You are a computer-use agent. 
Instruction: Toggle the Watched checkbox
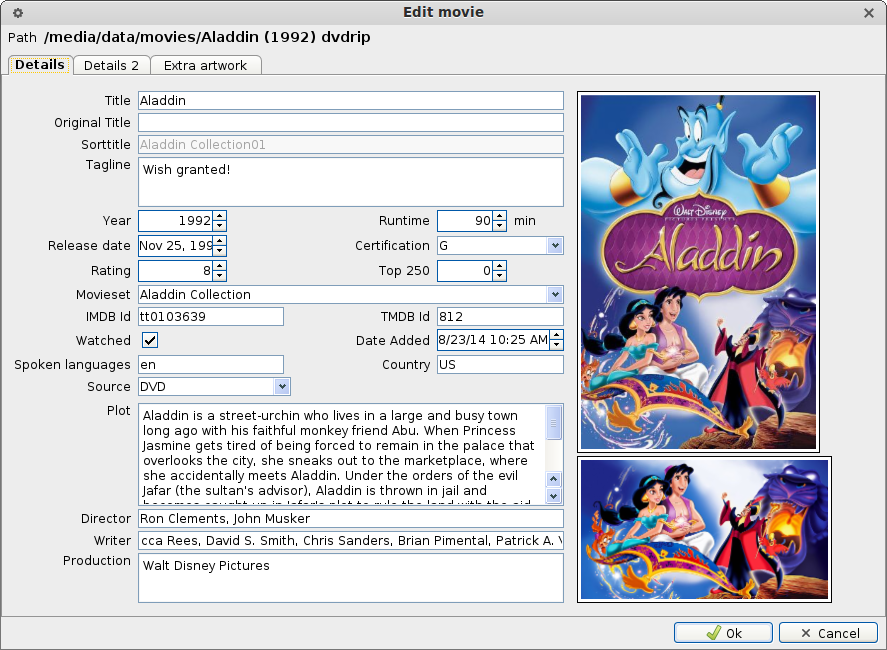point(150,341)
